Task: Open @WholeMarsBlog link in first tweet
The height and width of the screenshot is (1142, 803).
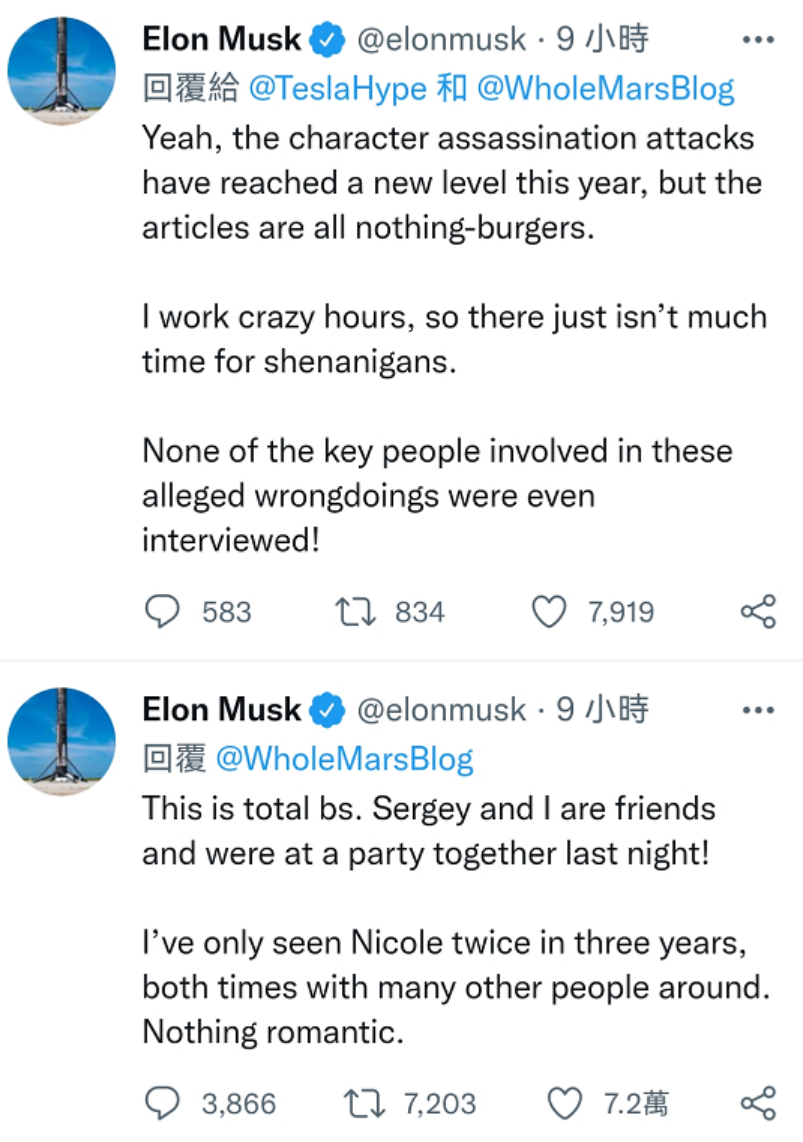Action: coord(605,88)
